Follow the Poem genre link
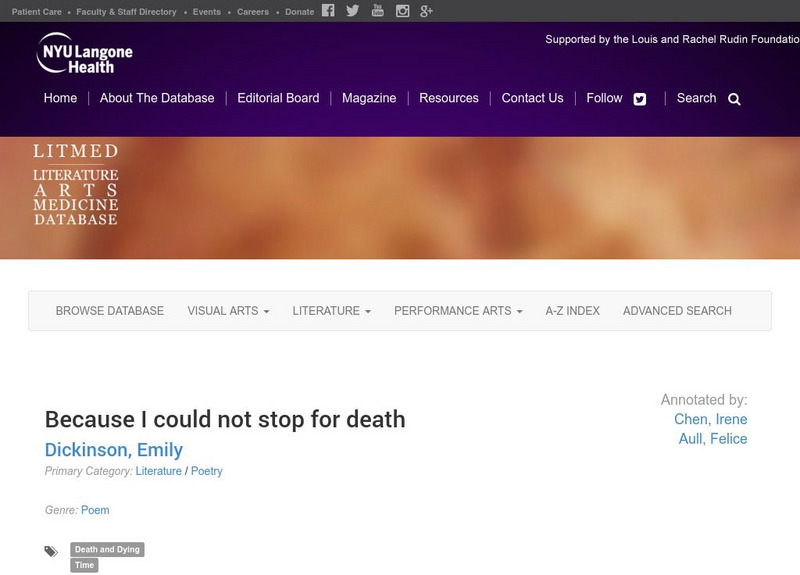Viewport: 800px width, 575px height. pos(95,510)
